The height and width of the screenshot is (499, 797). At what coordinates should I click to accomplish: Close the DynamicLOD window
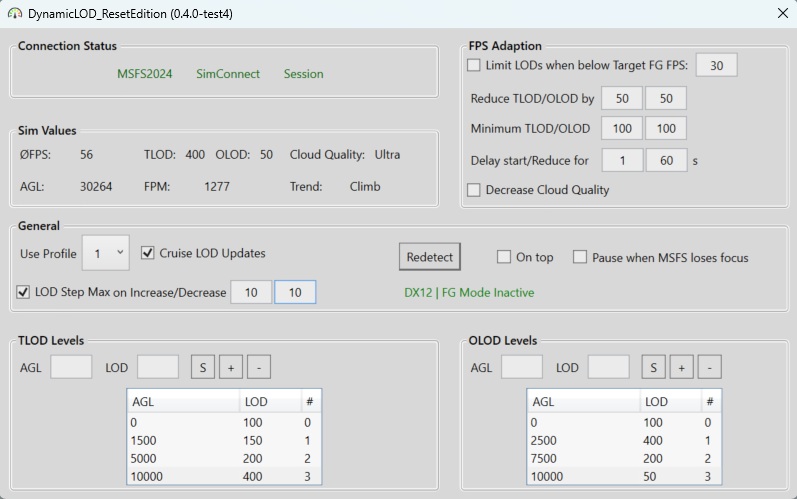click(783, 13)
